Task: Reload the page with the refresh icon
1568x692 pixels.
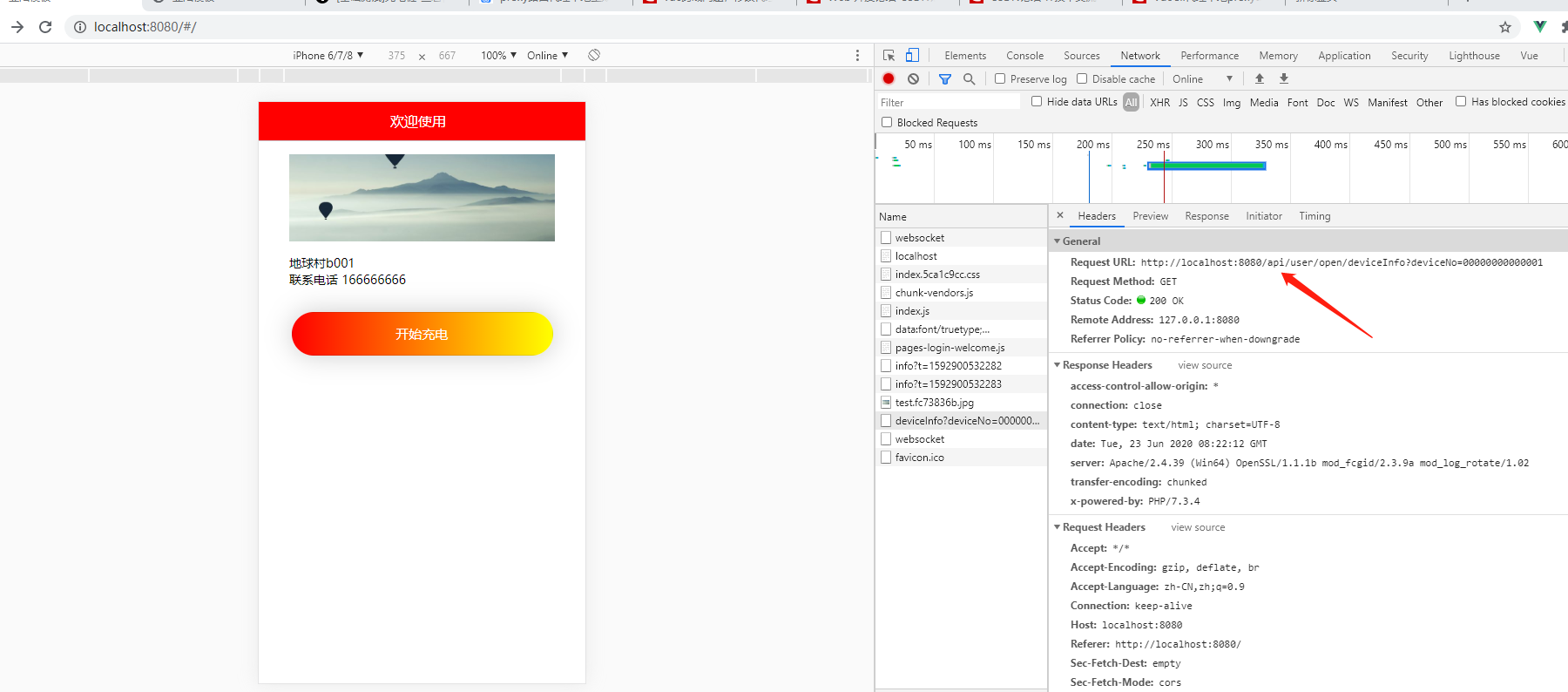Action: [x=45, y=27]
